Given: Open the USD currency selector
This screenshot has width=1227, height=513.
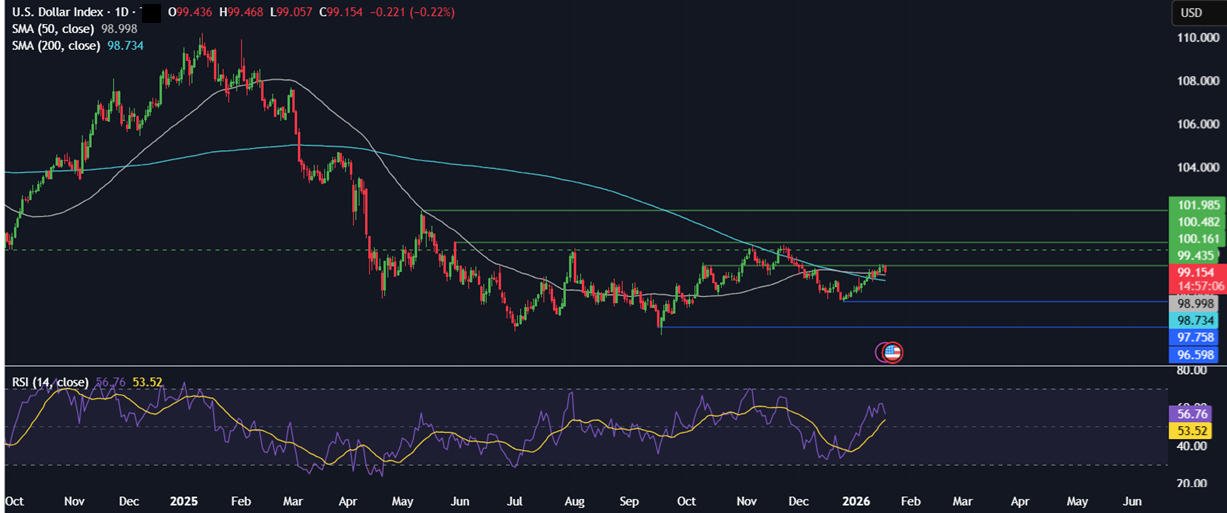Looking at the screenshot, I should [x=1190, y=13].
